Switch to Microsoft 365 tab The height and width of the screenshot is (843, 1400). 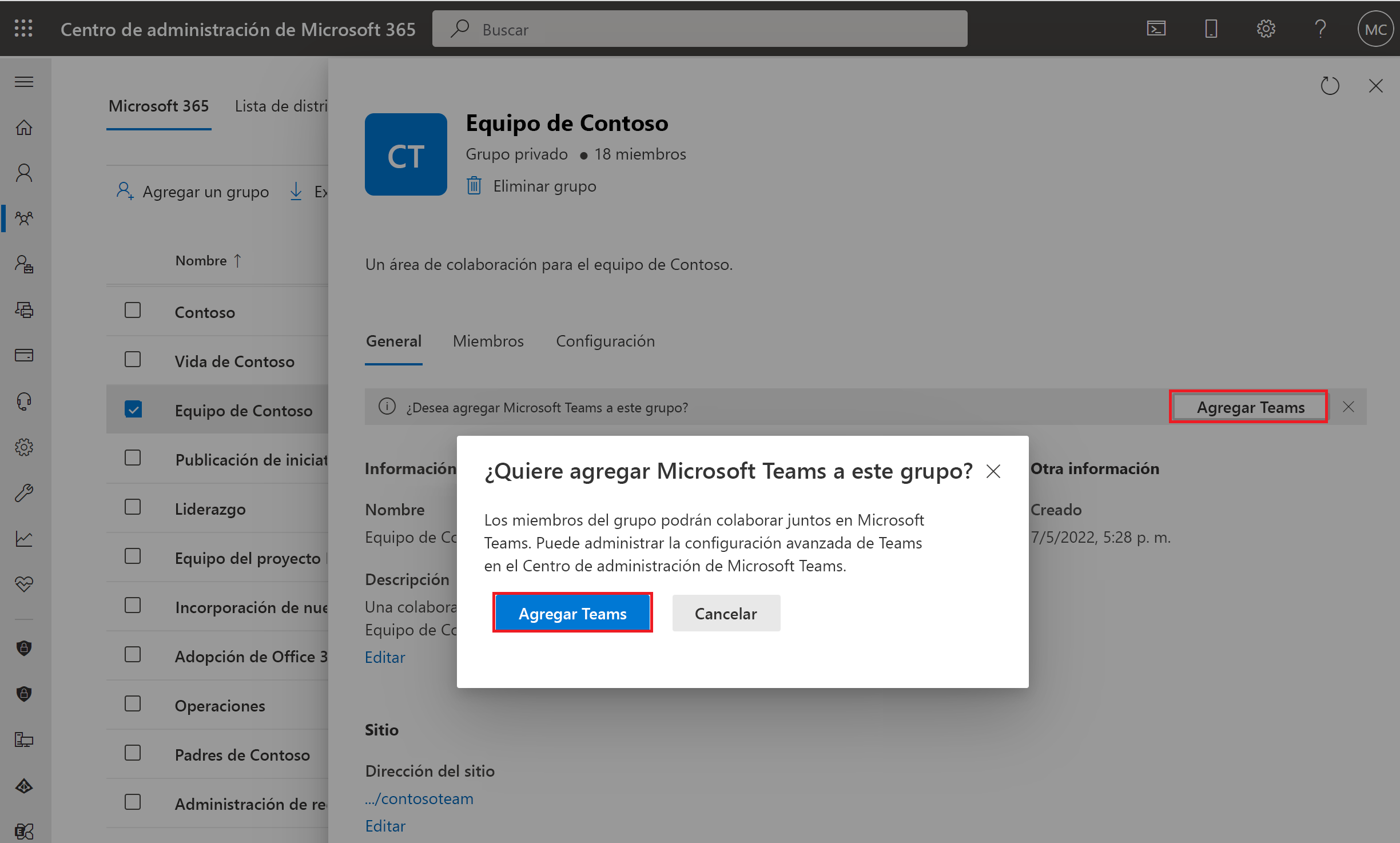coord(158,106)
